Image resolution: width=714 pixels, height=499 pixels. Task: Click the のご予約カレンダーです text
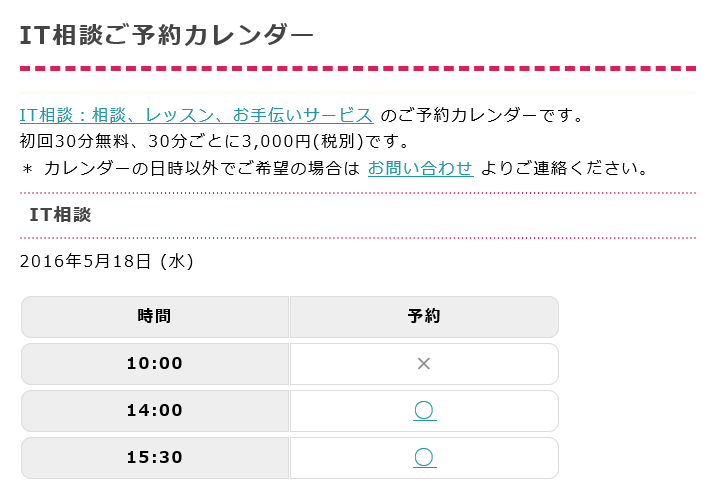click(482, 115)
